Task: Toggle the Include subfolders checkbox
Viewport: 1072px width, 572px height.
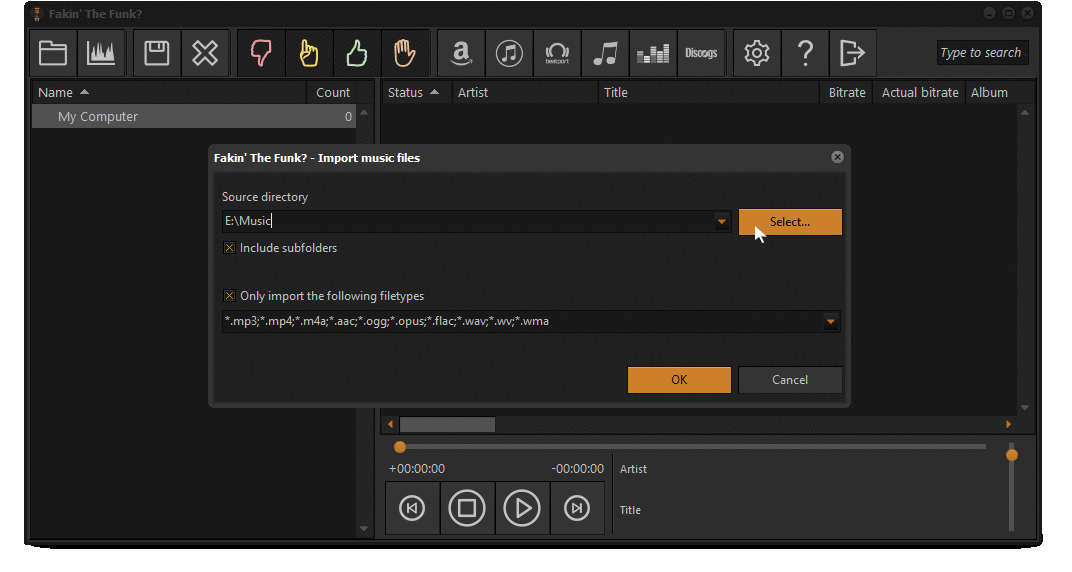Action: click(x=230, y=248)
